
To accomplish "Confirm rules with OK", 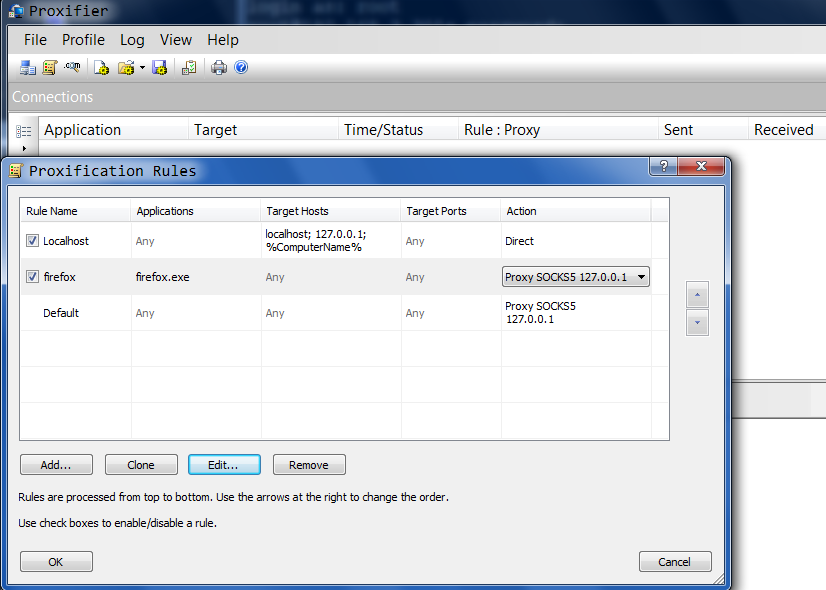I will [56, 562].
